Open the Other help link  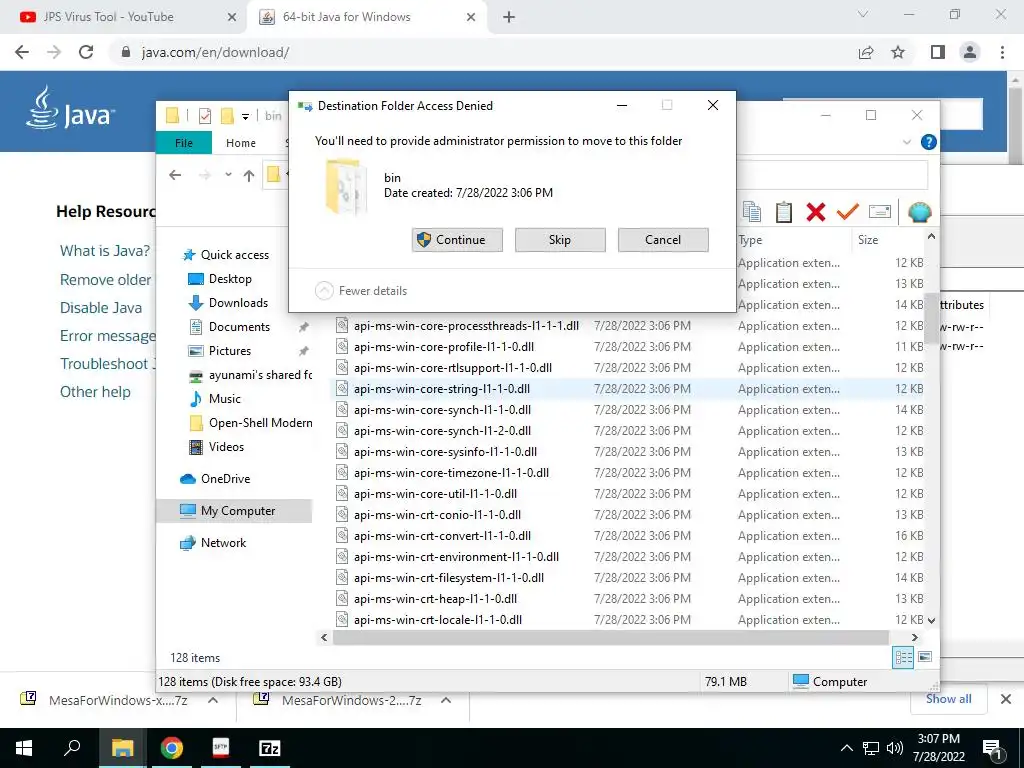point(95,392)
